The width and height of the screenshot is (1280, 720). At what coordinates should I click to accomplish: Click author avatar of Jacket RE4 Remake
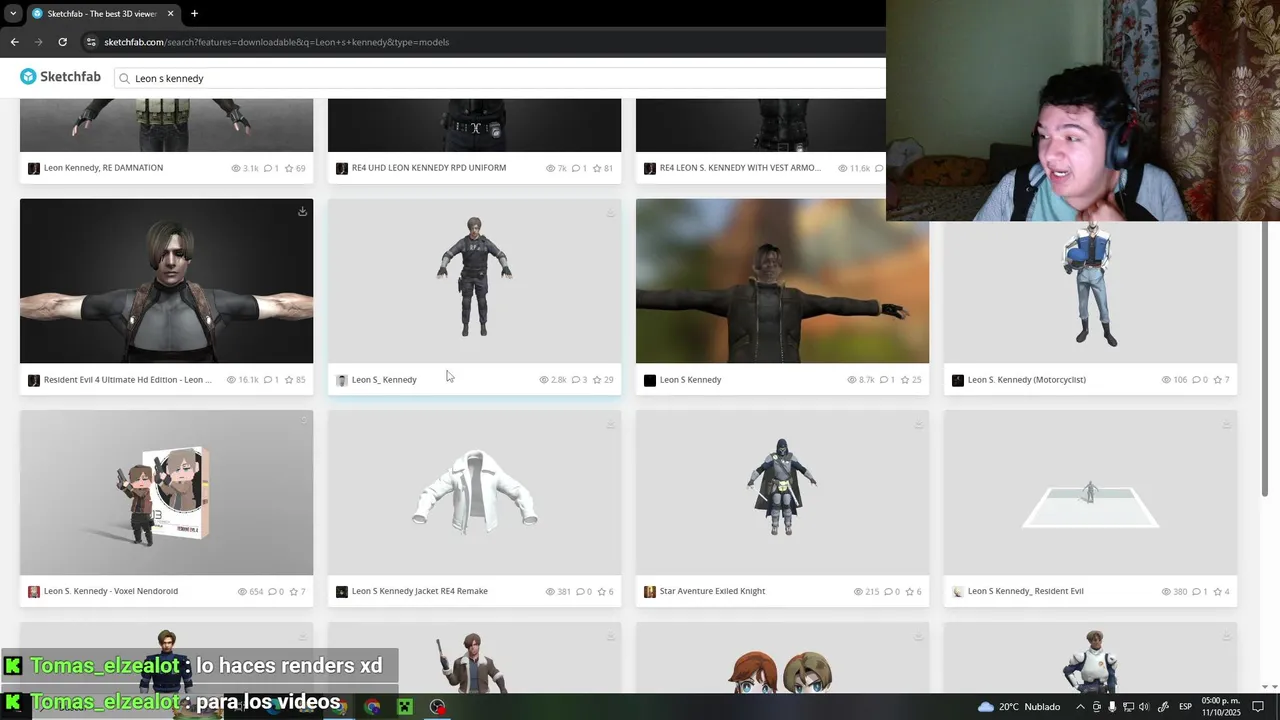click(x=342, y=591)
